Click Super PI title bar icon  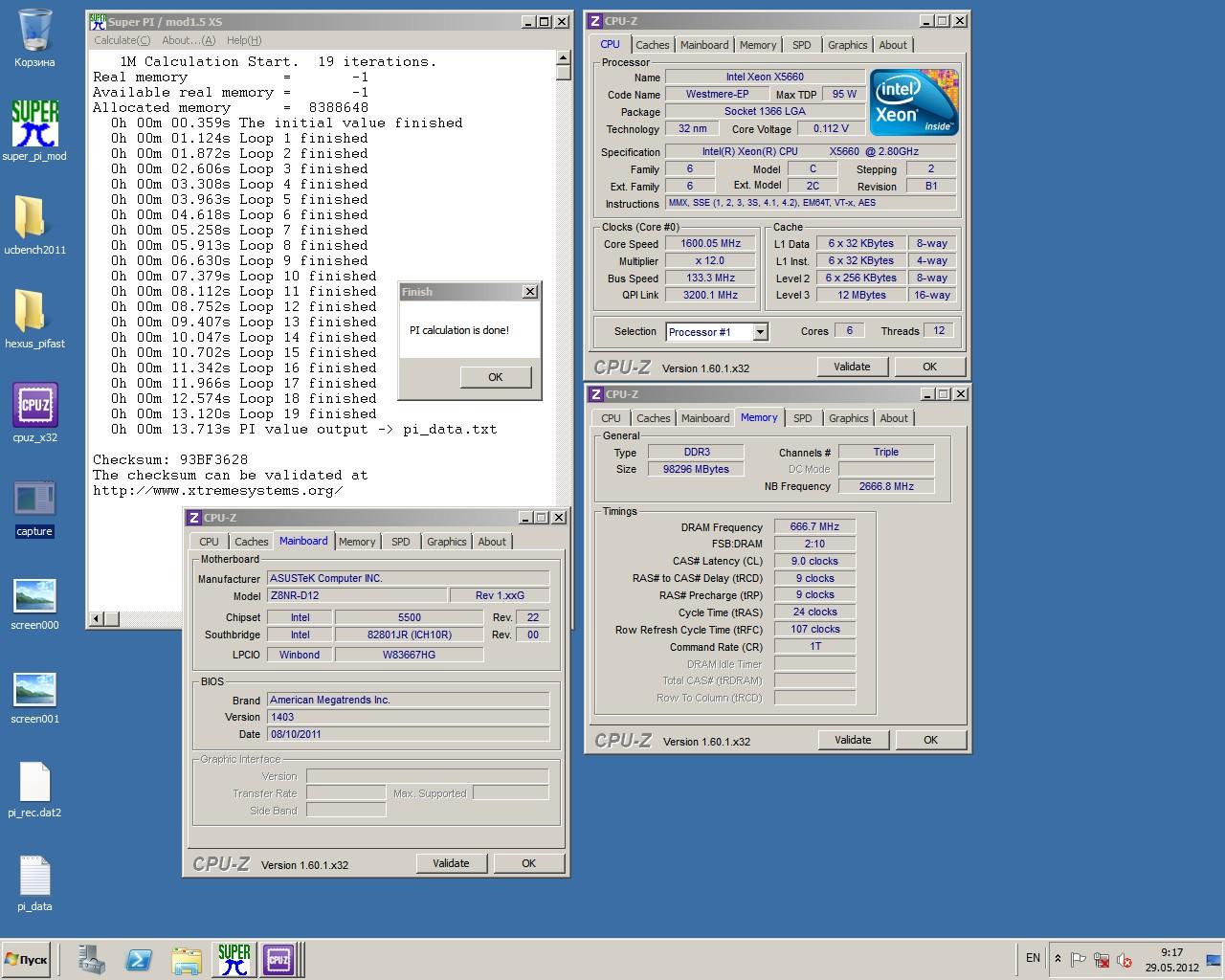[98, 21]
